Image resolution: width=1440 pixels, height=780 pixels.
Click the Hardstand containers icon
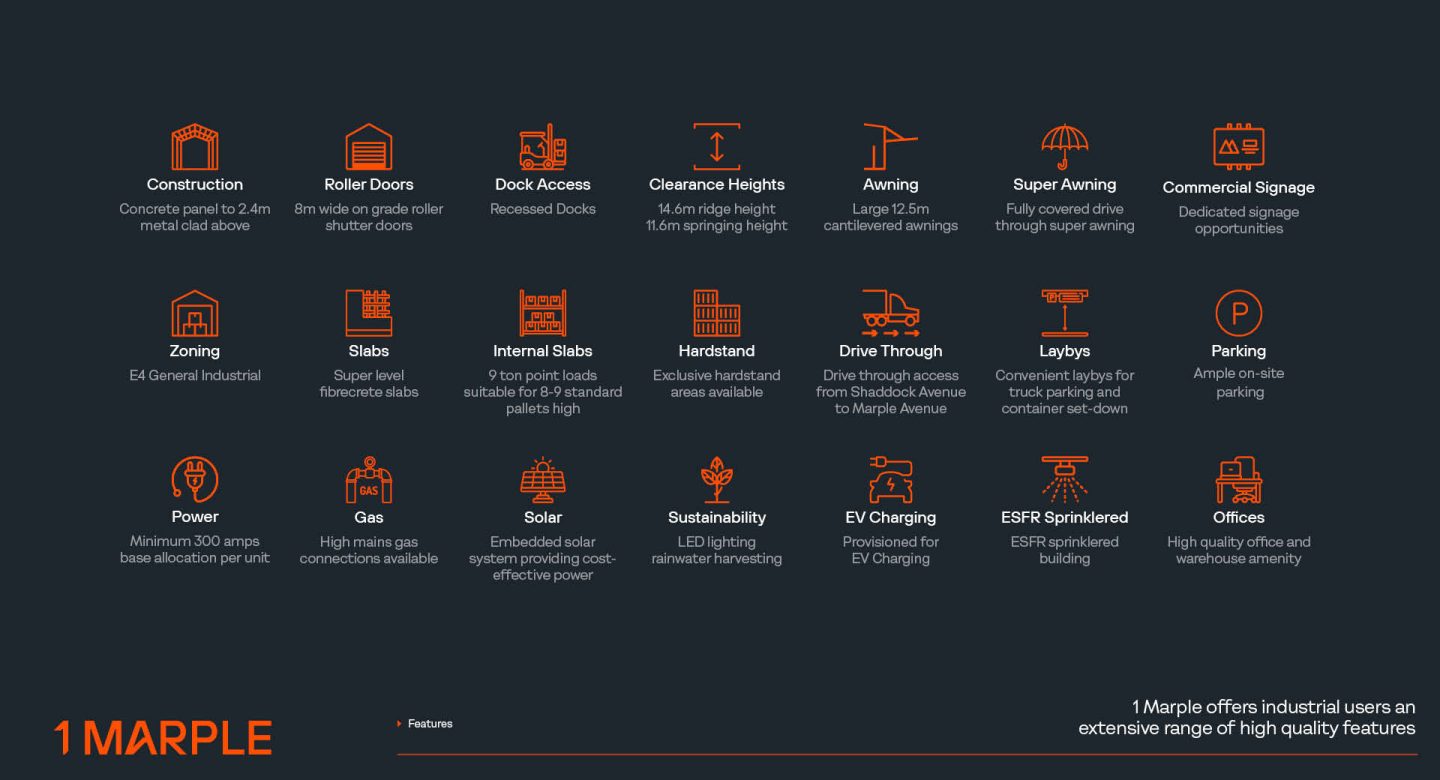pos(717,313)
